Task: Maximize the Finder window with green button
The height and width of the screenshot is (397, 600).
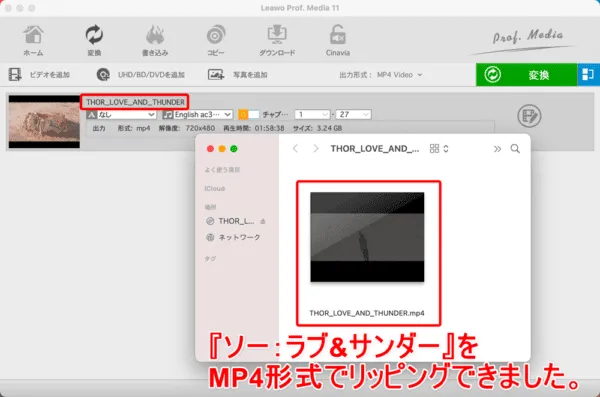Action: pyautogui.click(x=234, y=149)
